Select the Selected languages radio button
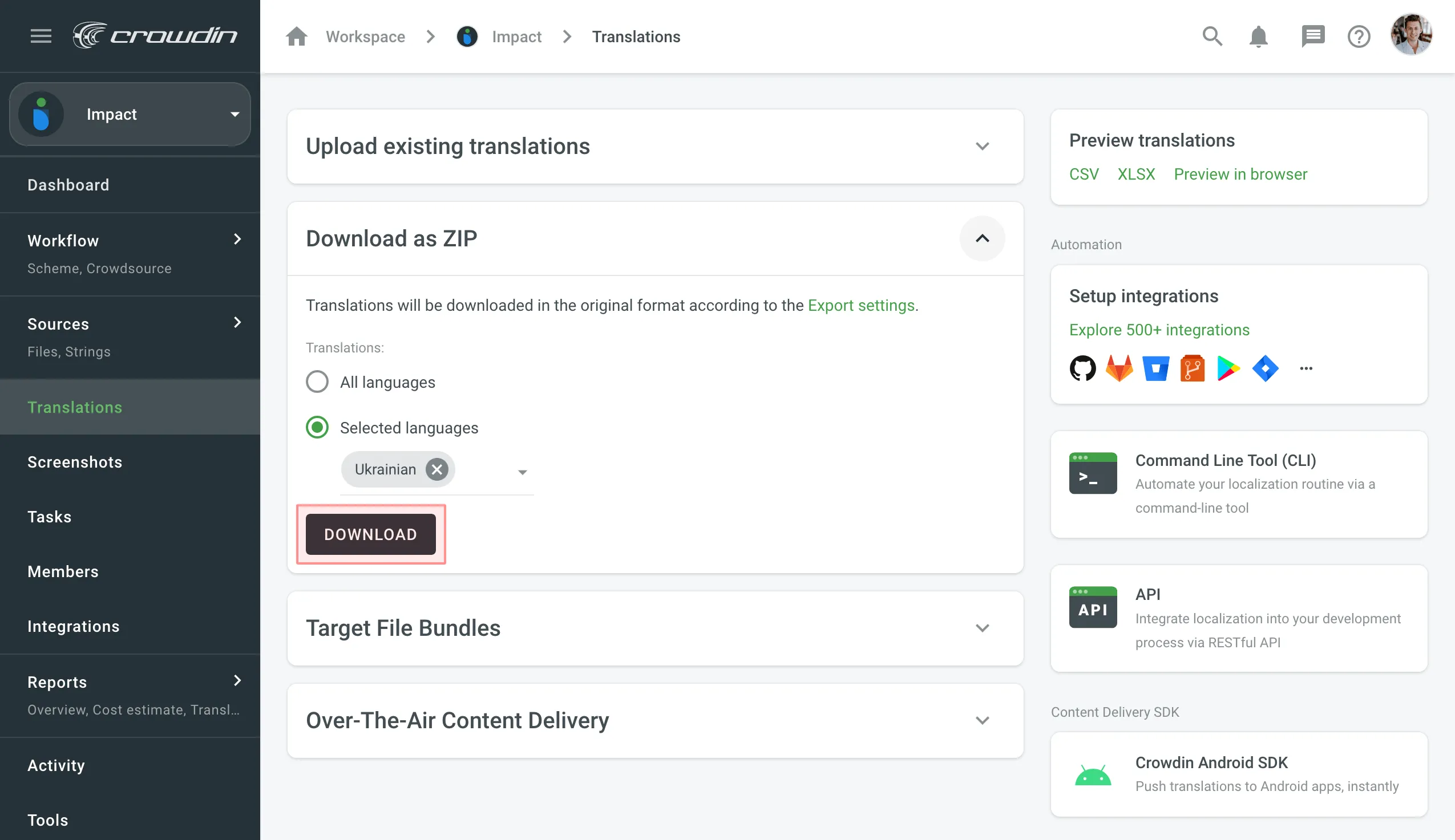 click(316, 428)
